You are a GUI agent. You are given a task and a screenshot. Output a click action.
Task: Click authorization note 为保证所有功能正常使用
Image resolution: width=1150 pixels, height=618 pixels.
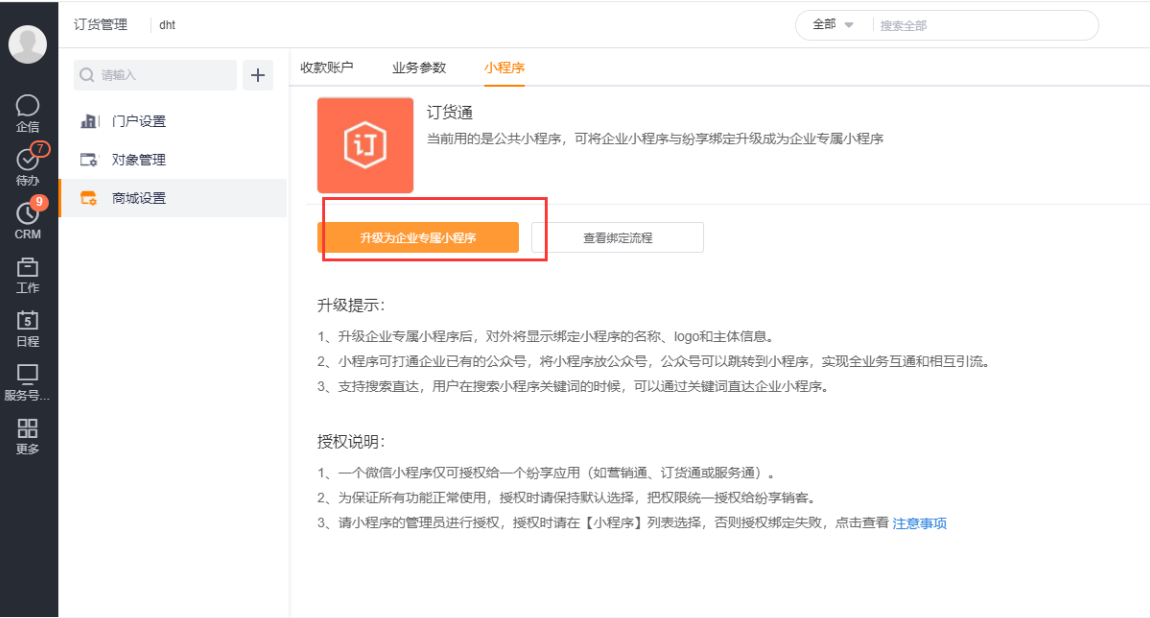click(567, 498)
